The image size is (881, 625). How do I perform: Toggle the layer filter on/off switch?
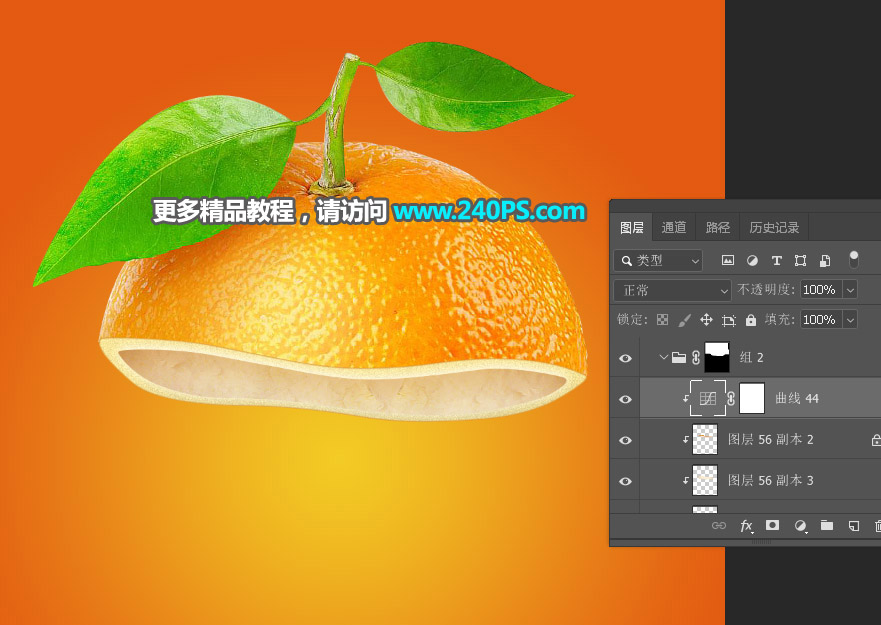pyautogui.click(x=853, y=260)
